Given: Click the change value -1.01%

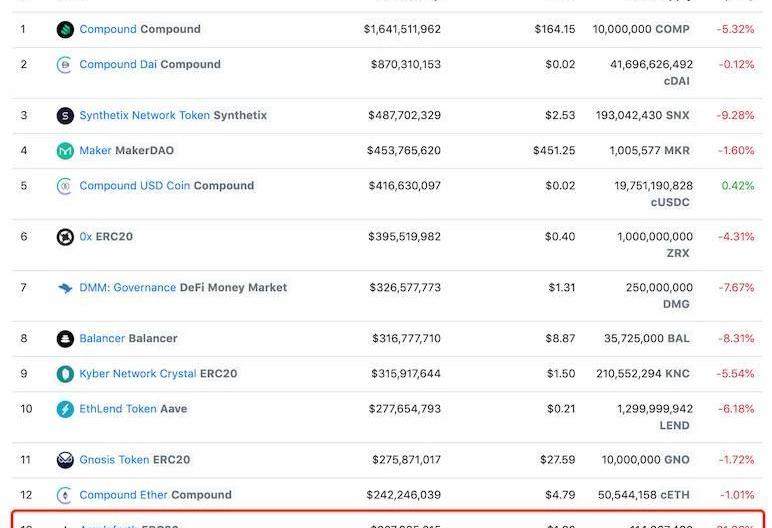Looking at the screenshot, I should click(x=737, y=495).
